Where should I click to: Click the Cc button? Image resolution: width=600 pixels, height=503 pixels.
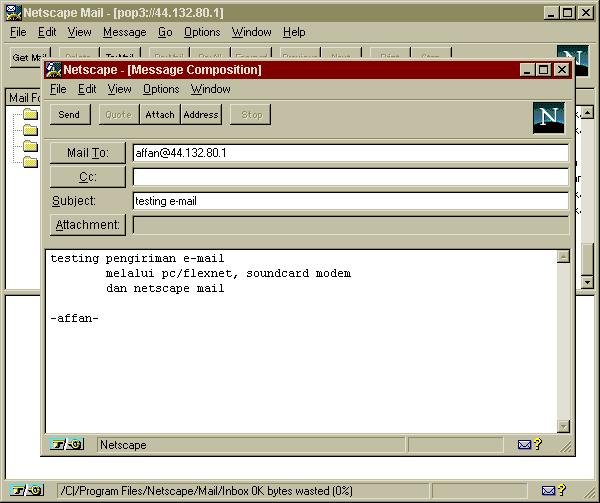pos(88,177)
